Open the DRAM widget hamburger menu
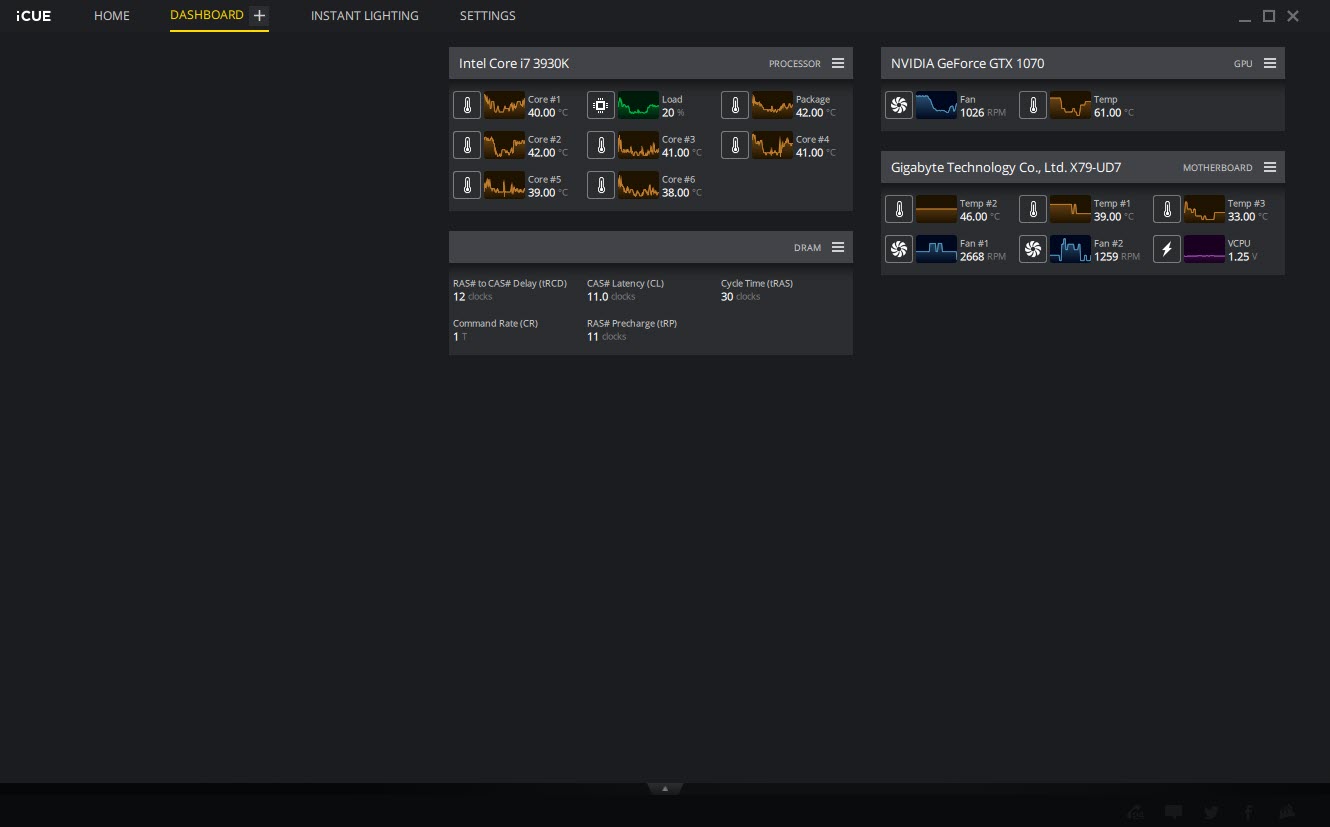The height and width of the screenshot is (827, 1330). pyautogui.click(x=838, y=247)
